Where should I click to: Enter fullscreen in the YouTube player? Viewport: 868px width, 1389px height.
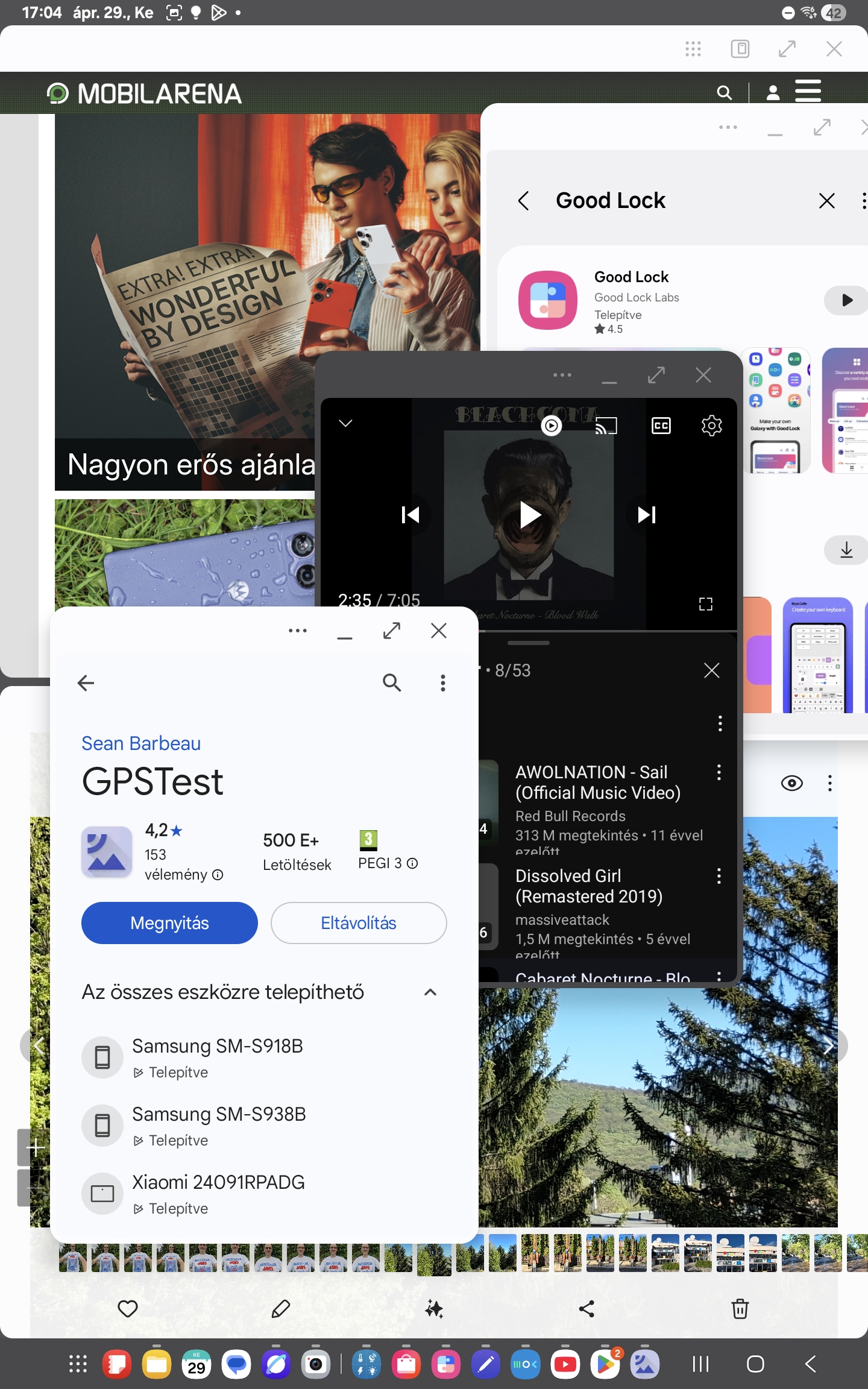click(x=706, y=604)
